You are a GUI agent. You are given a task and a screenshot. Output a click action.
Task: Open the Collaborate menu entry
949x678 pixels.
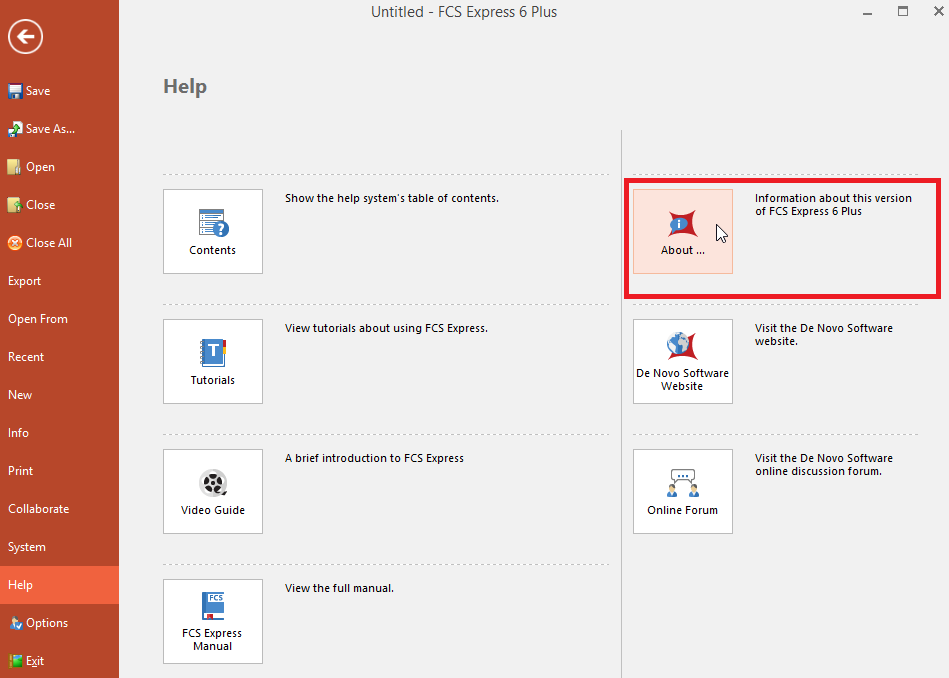(59, 509)
